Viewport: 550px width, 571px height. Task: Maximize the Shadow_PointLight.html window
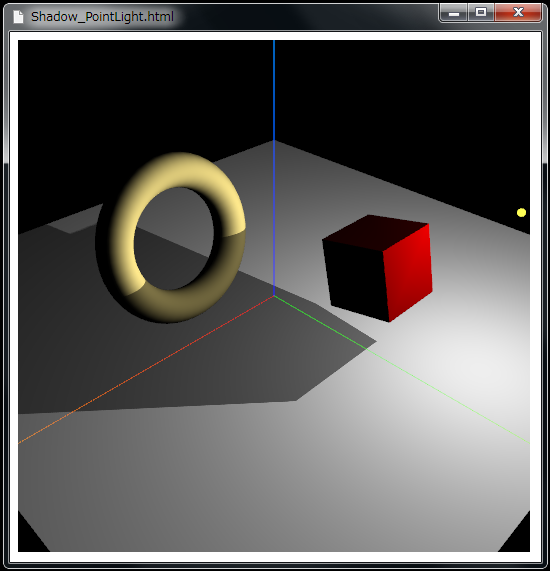481,13
